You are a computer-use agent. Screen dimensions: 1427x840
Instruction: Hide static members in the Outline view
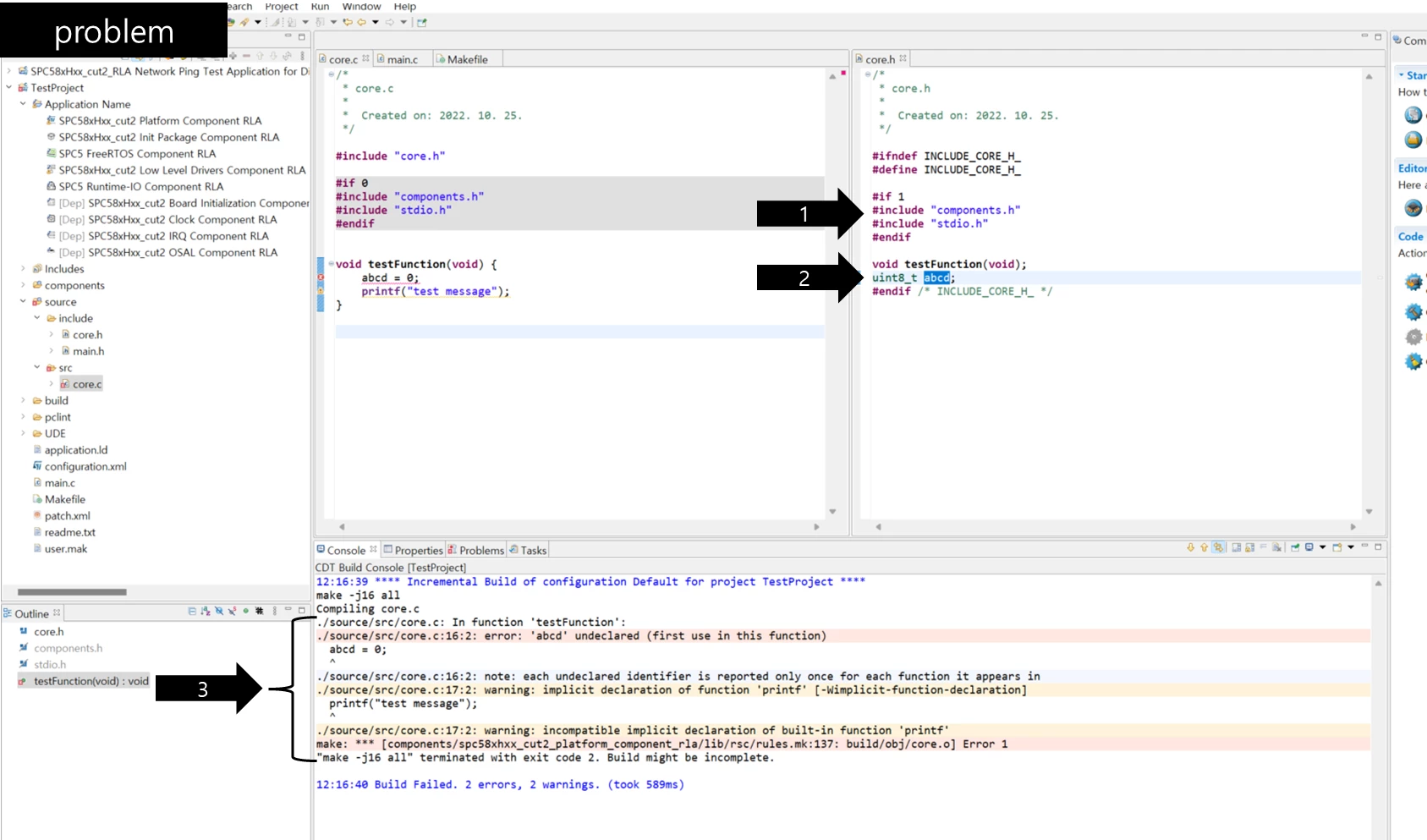tap(232, 611)
